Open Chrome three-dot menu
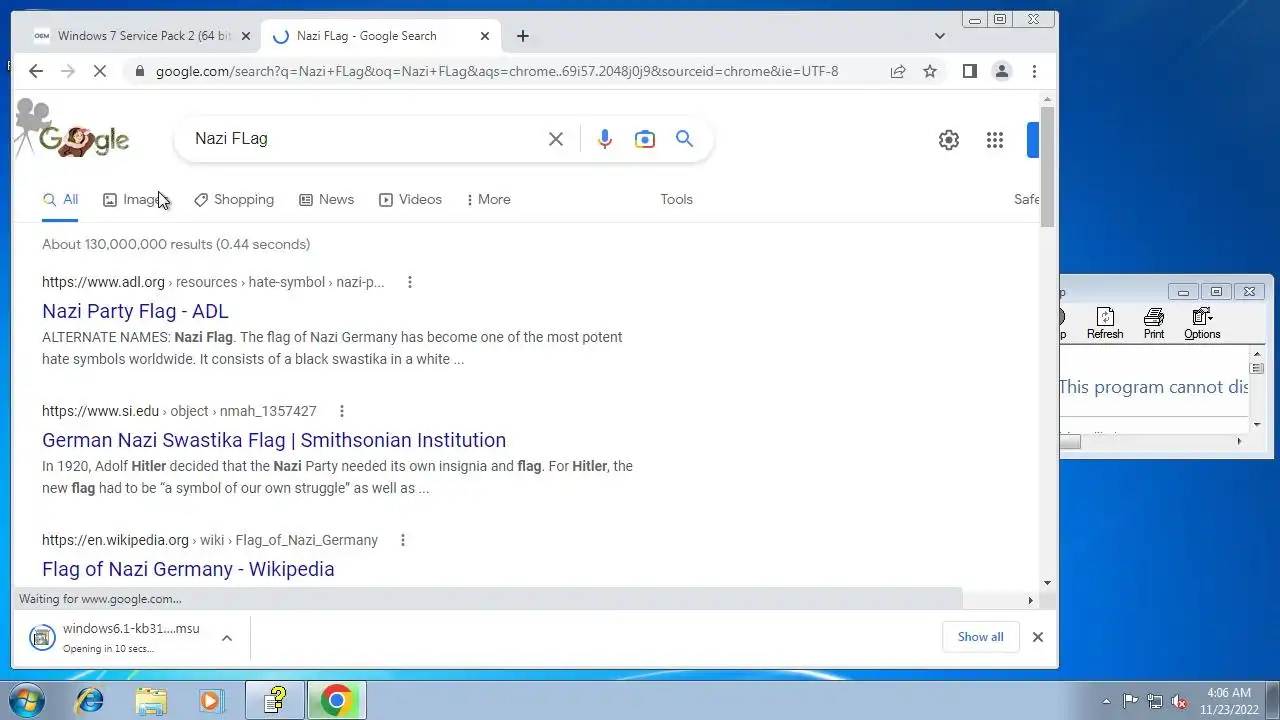This screenshot has height=720, width=1280. point(1034,71)
